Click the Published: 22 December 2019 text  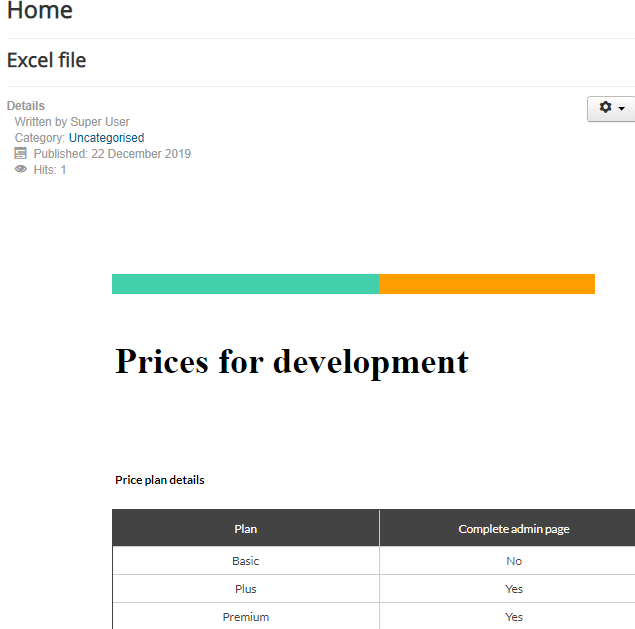[112, 154]
